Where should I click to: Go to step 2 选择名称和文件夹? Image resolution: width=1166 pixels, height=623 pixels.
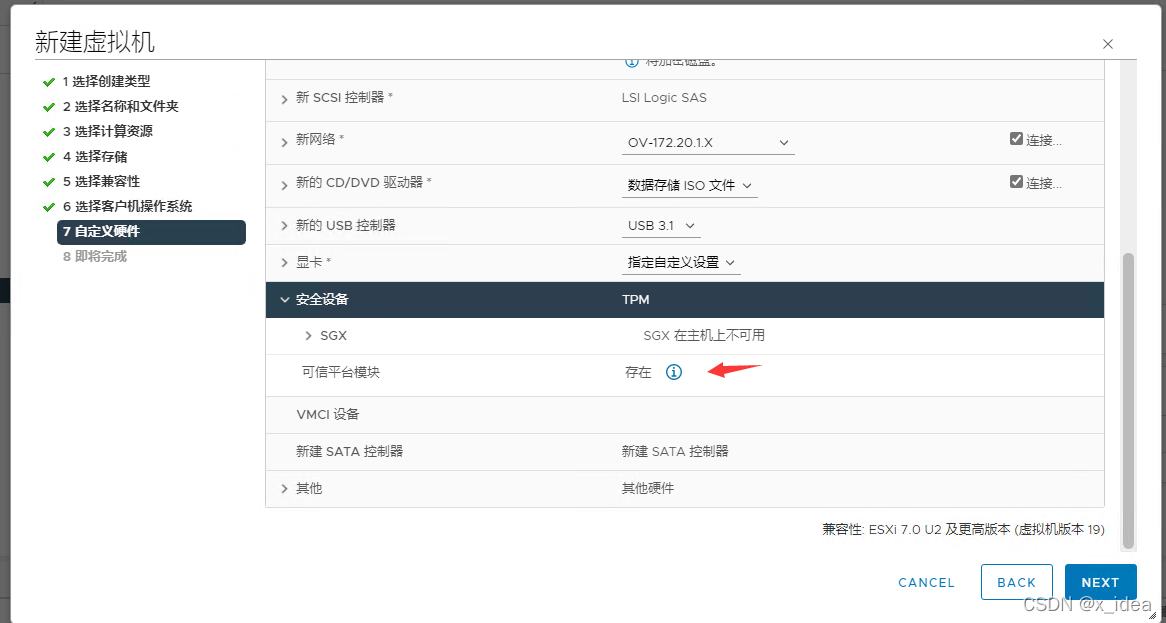click(120, 106)
